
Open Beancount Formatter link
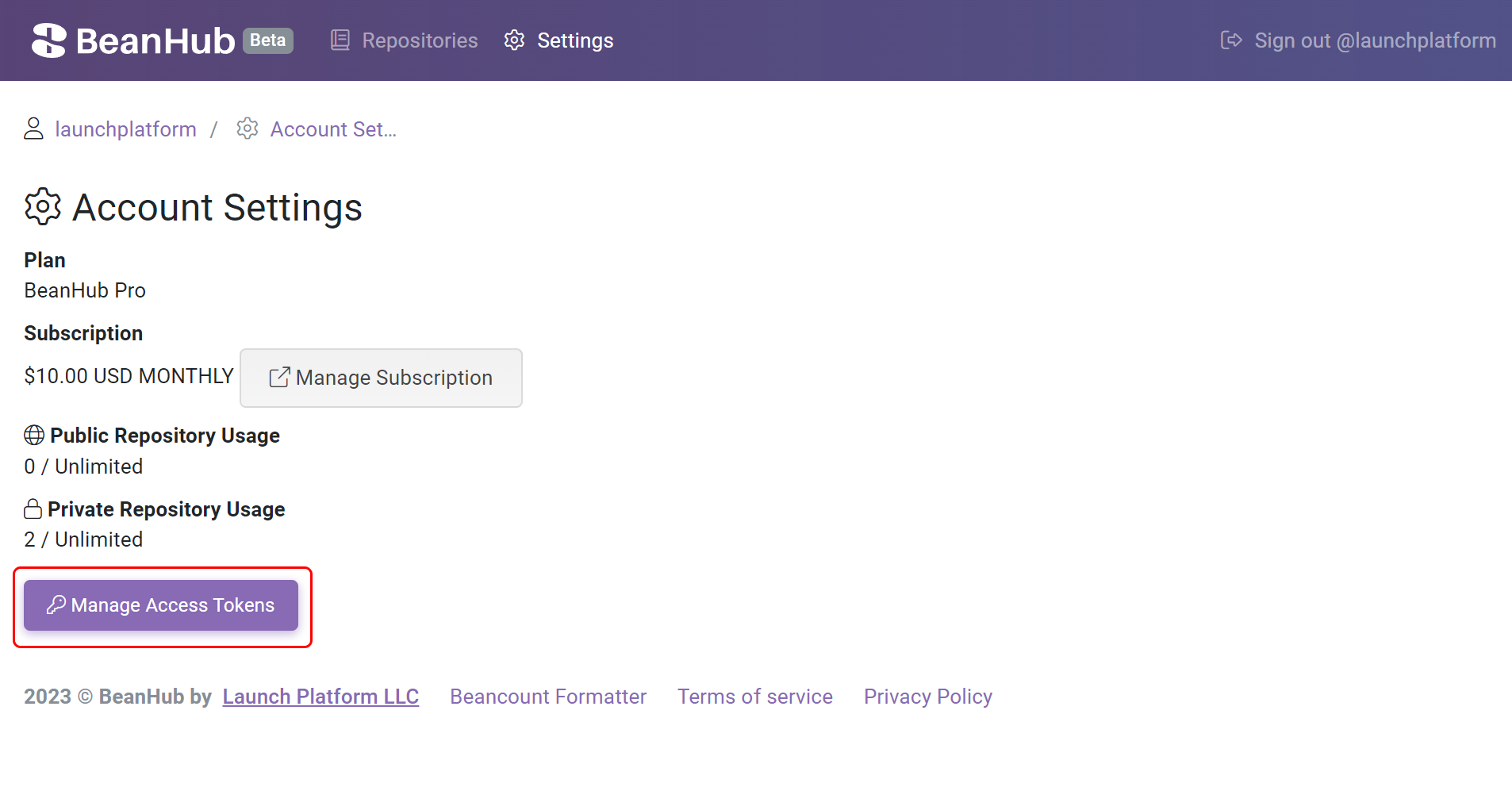pyautogui.click(x=548, y=697)
